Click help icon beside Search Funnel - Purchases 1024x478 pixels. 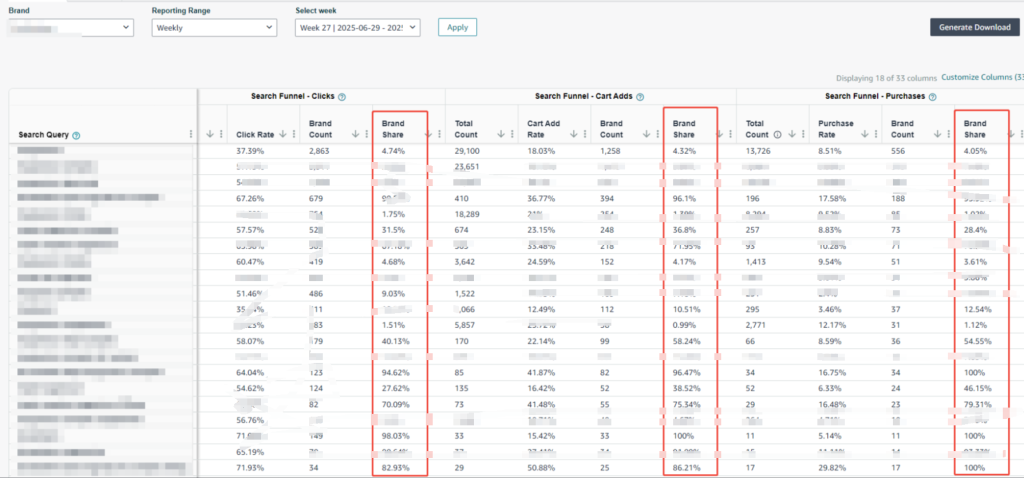tap(930, 97)
